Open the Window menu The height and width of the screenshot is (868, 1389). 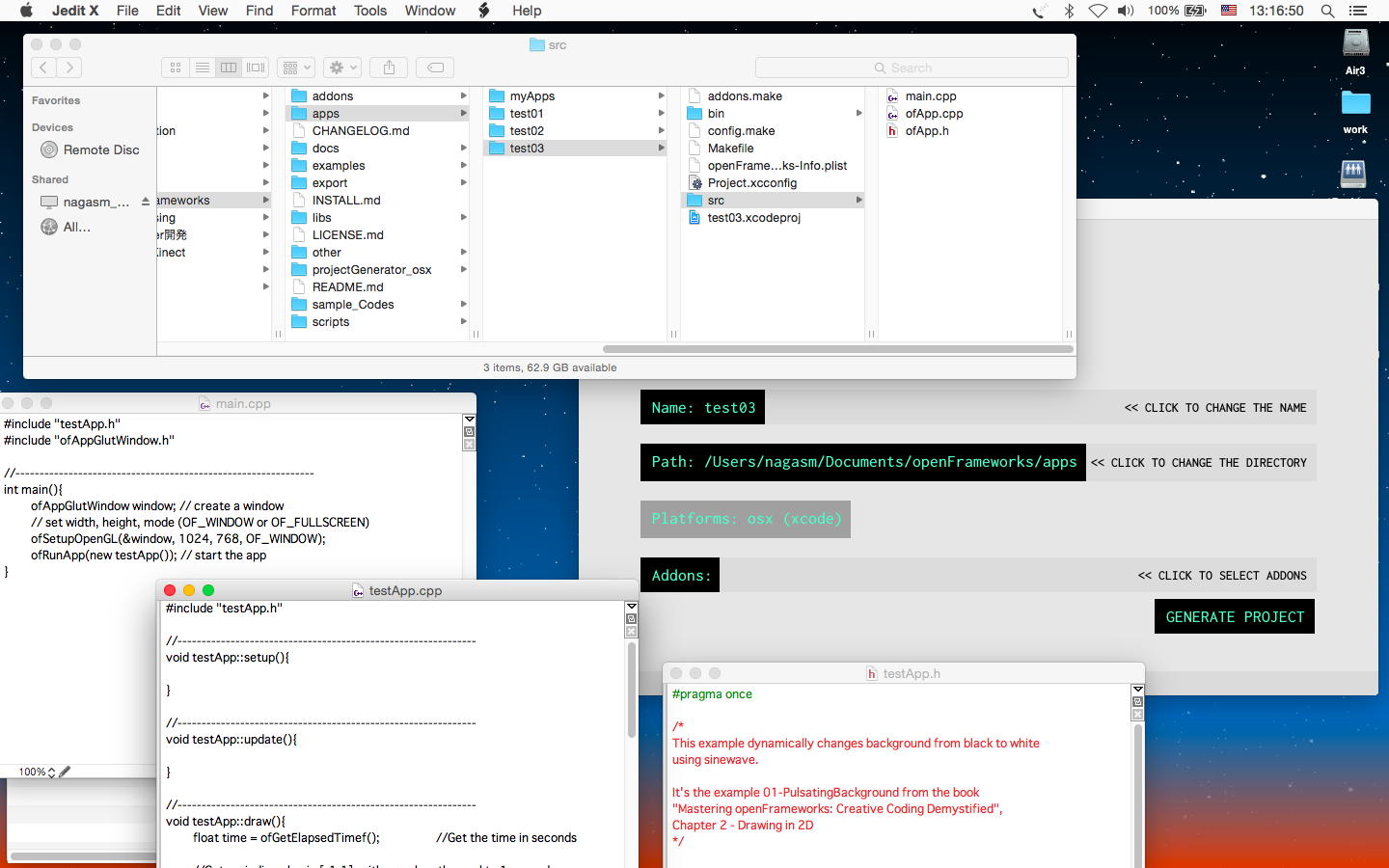(430, 11)
